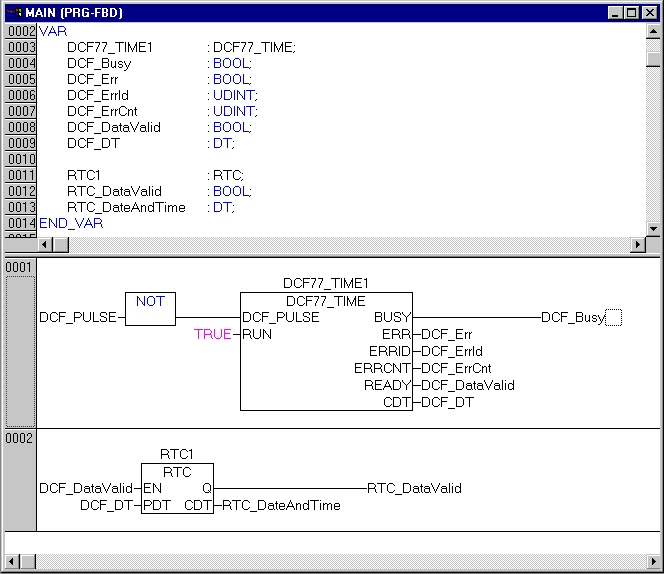Click DCF_DT output at CDT pin
Viewport: 664px width, 574px height.
(447, 402)
